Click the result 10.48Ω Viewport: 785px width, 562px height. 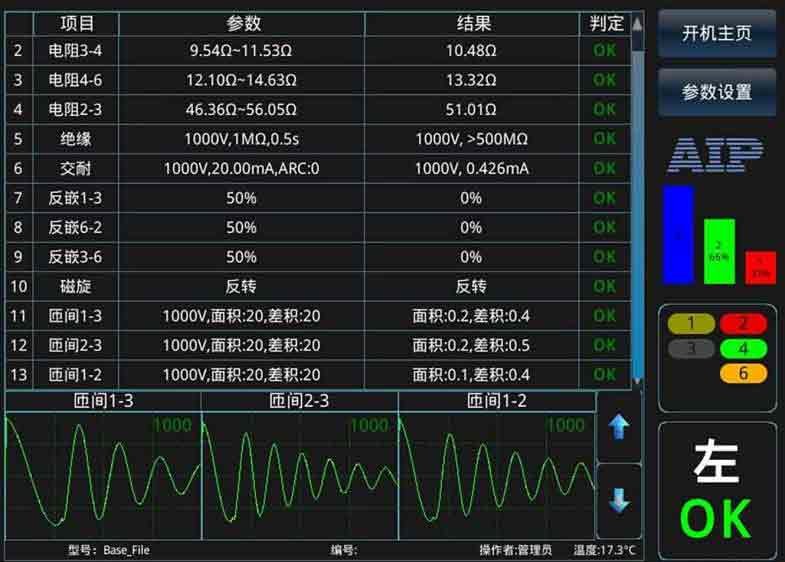pyautogui.click(x=471, y=51)
